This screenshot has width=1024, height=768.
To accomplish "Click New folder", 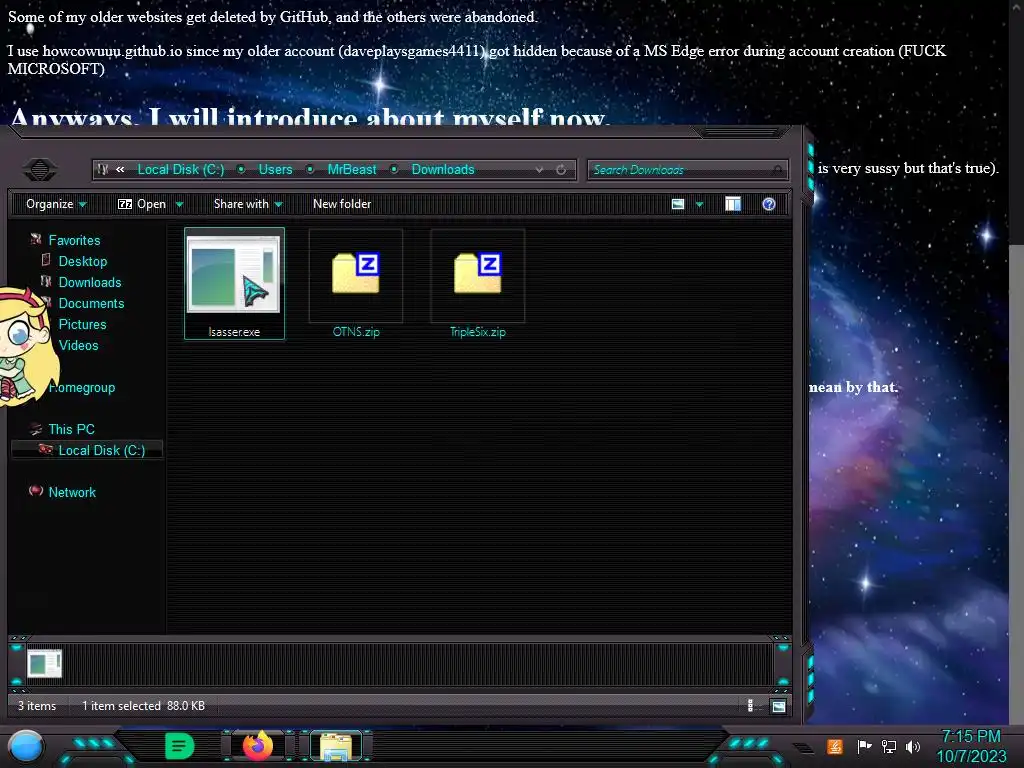I will tap(342, 204).
